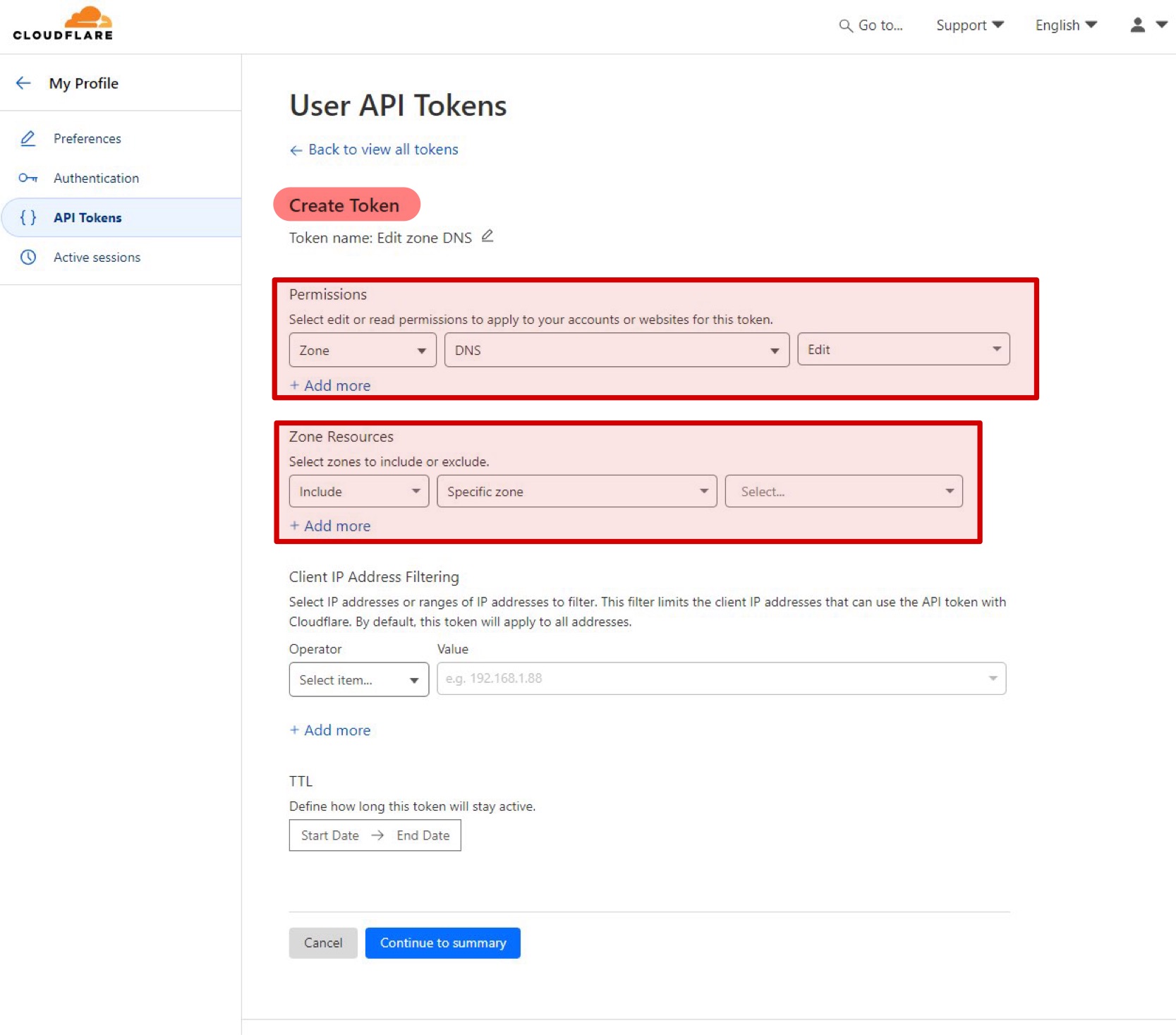Change the Edit permission level dropdown
The image size is (1176, 1035).
[x=903, y=349]
